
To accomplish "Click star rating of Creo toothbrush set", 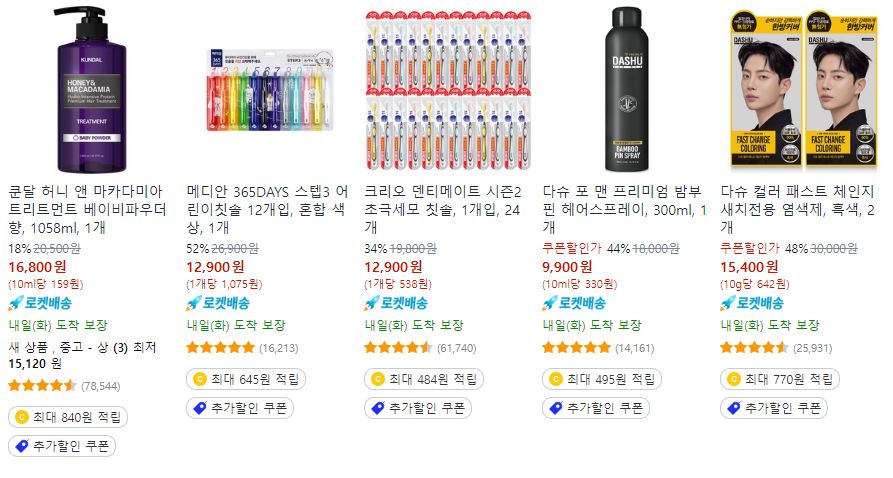I will pyautogui.click(x=398, y=348).
